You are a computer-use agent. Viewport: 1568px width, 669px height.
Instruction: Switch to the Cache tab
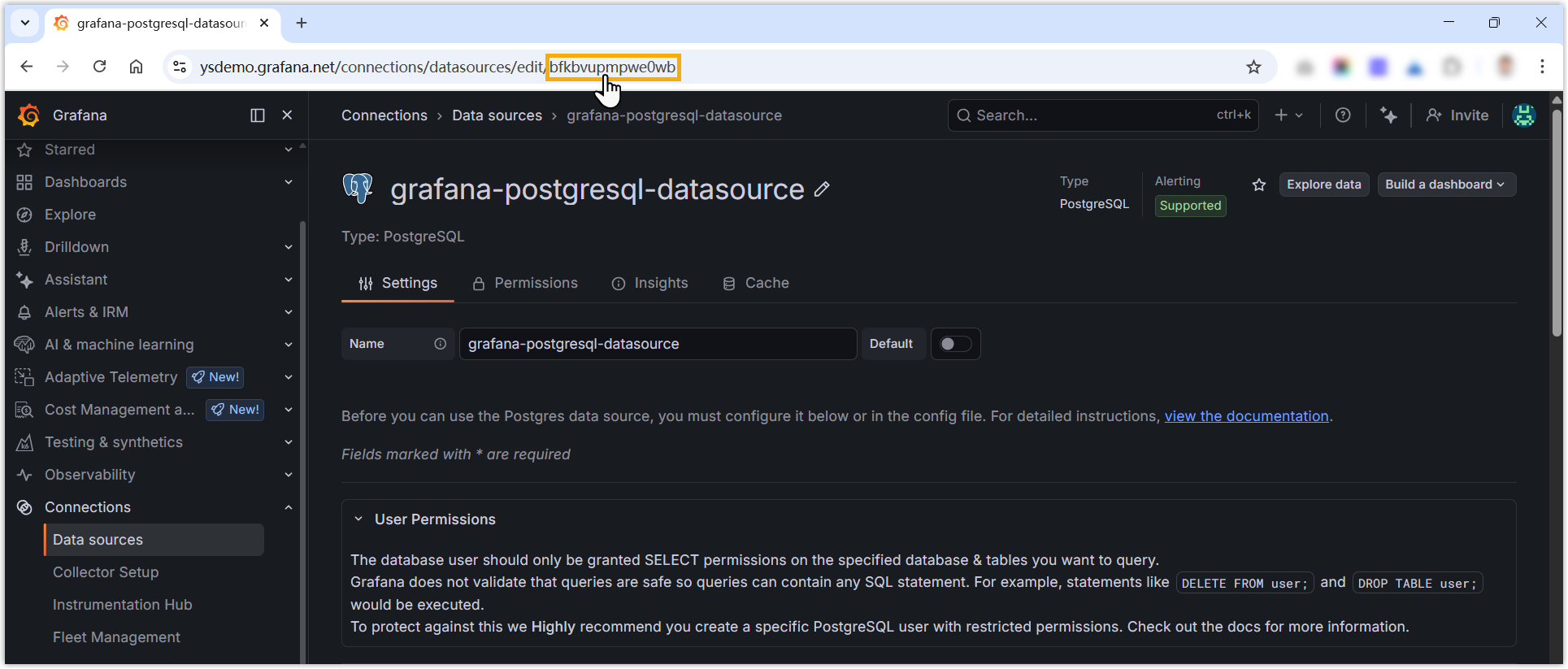pos(756,283)
